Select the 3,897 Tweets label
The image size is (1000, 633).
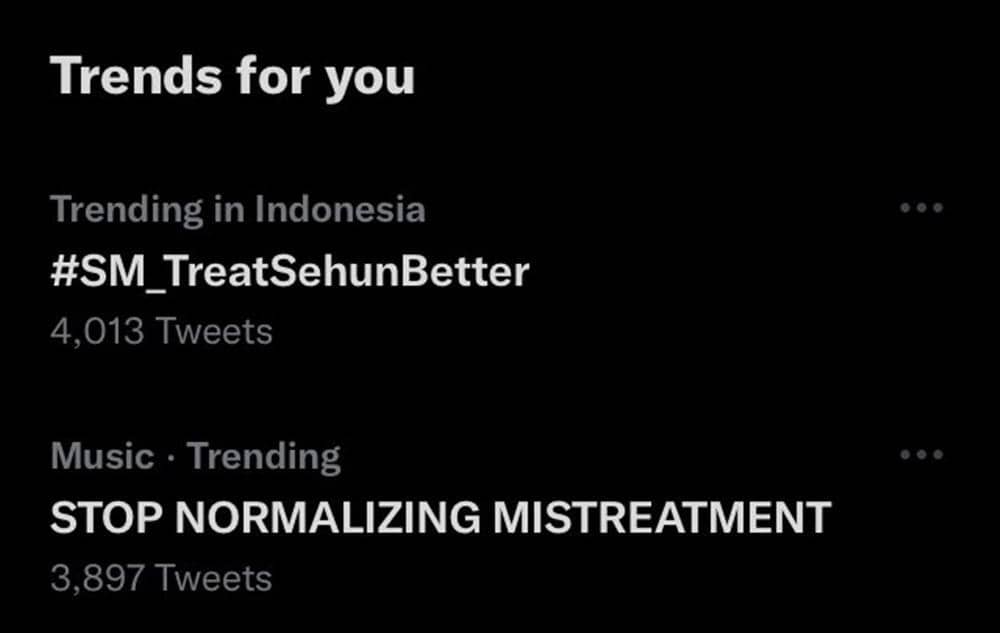click(x=160, y=578)
